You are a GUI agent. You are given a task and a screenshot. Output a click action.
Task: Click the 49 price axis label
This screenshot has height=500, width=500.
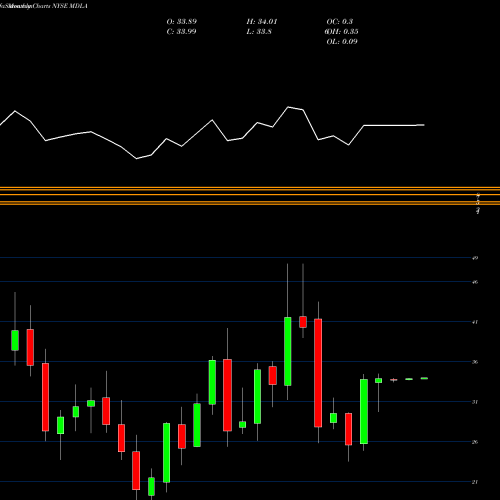tap(475, 258)
